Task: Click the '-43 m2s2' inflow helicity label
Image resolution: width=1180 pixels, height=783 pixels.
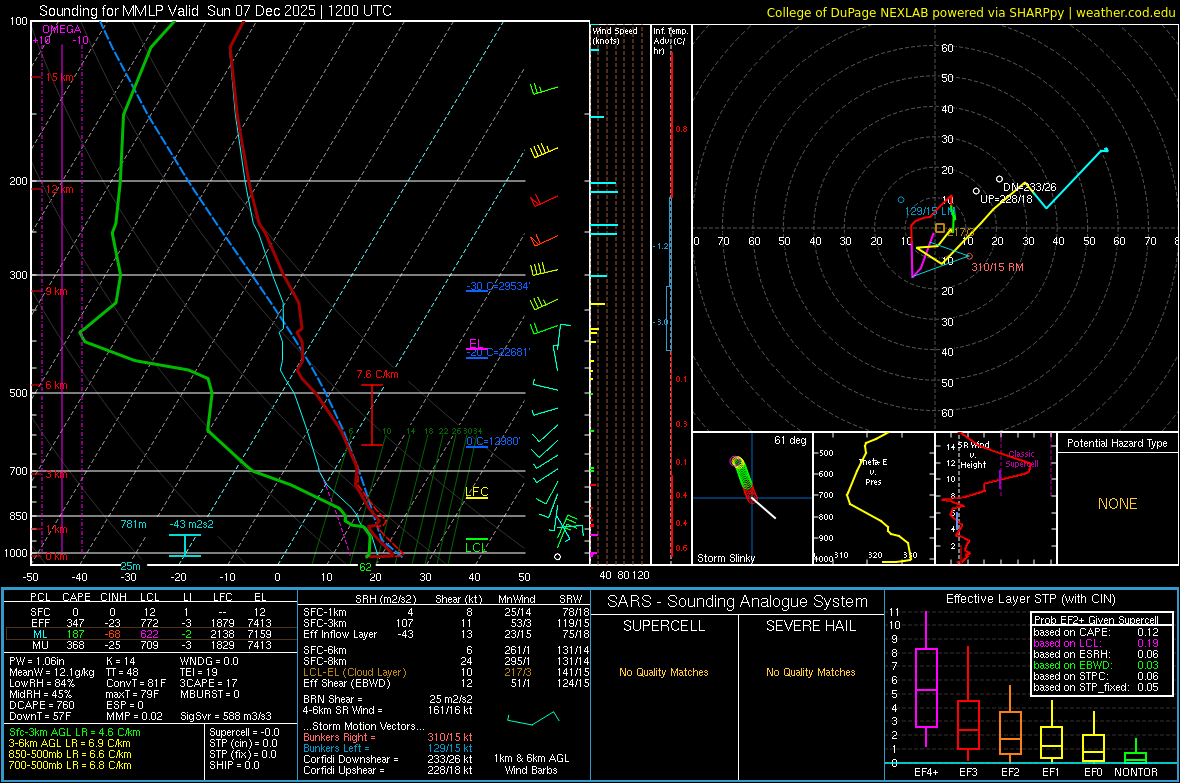Action: tap(191, 524)
